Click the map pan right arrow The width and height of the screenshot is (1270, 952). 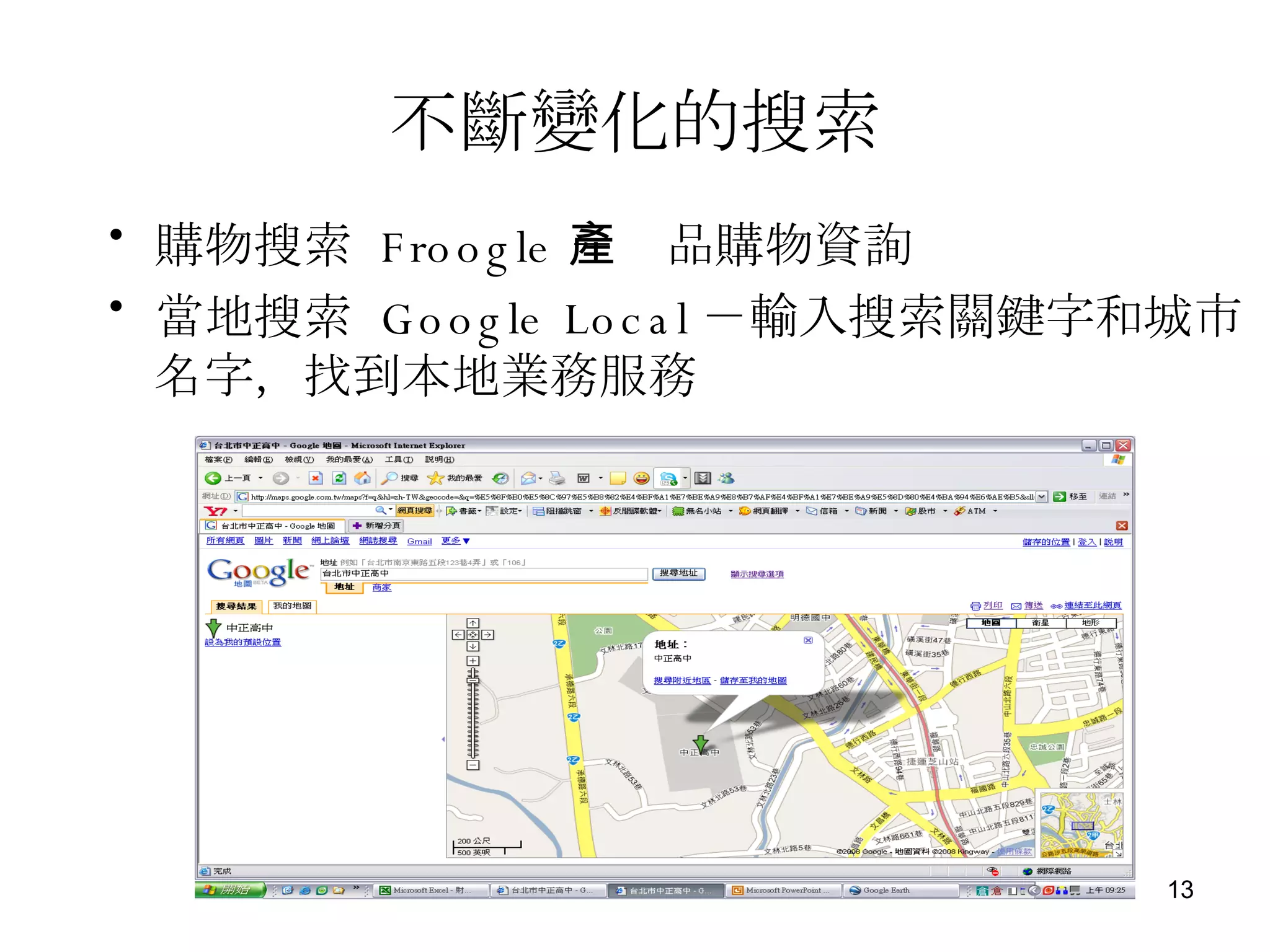[488, 635]
